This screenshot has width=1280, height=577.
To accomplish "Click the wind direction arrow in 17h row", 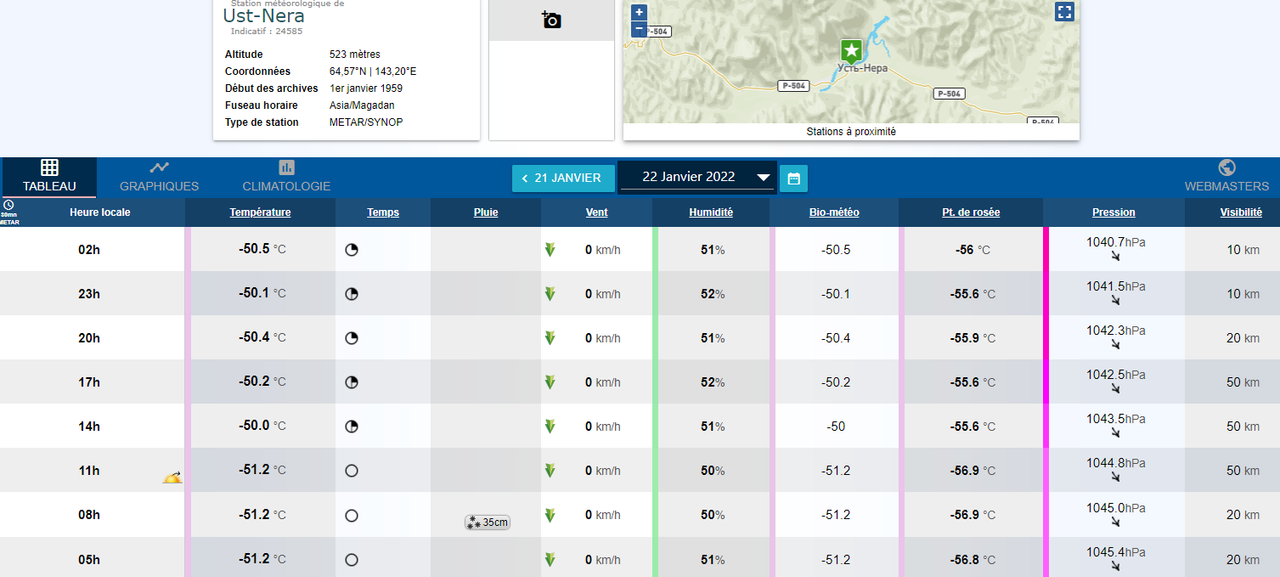I will pos(549,382).
